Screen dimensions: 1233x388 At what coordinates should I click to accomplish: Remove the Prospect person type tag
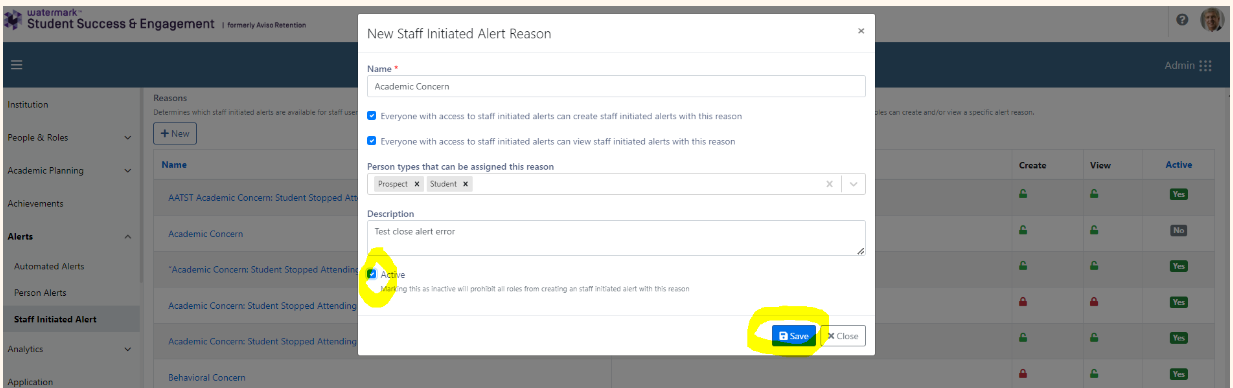pyautogui.click(x=417, y=184)
